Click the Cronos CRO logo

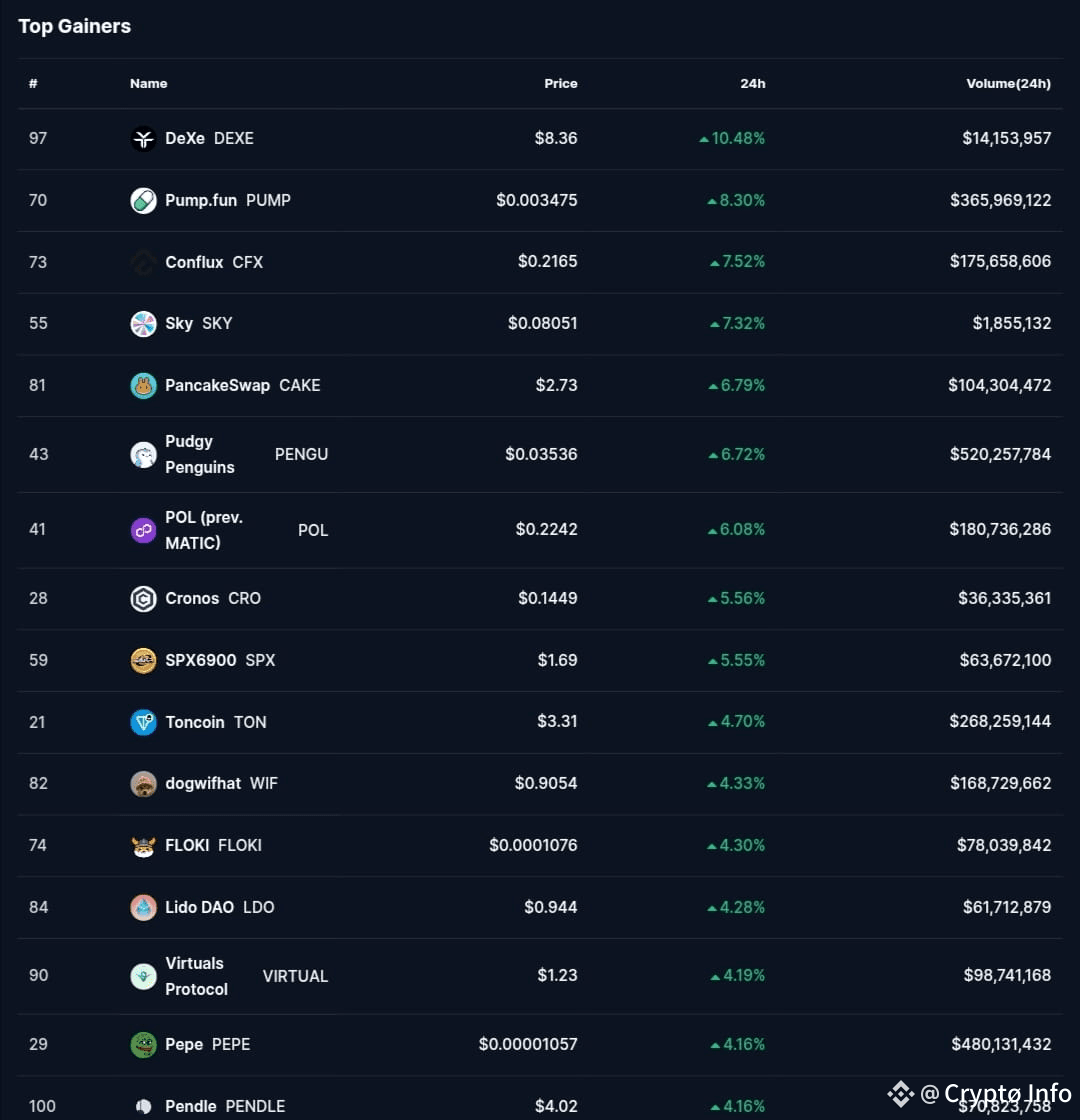[143, 599]
